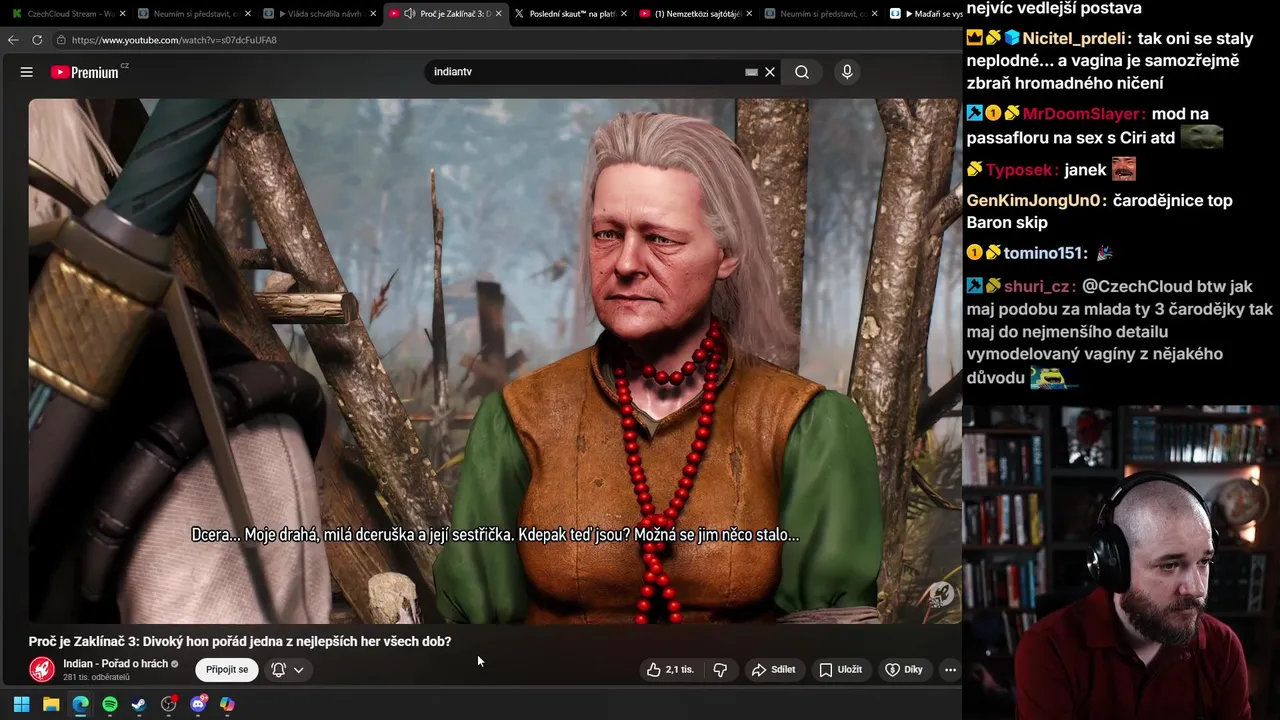Image resolution: width=1280 pixels, height=720 pixels.
Task: Click chat username shuri_cz
Action: pyautogui.click(x=1038, y=286)
